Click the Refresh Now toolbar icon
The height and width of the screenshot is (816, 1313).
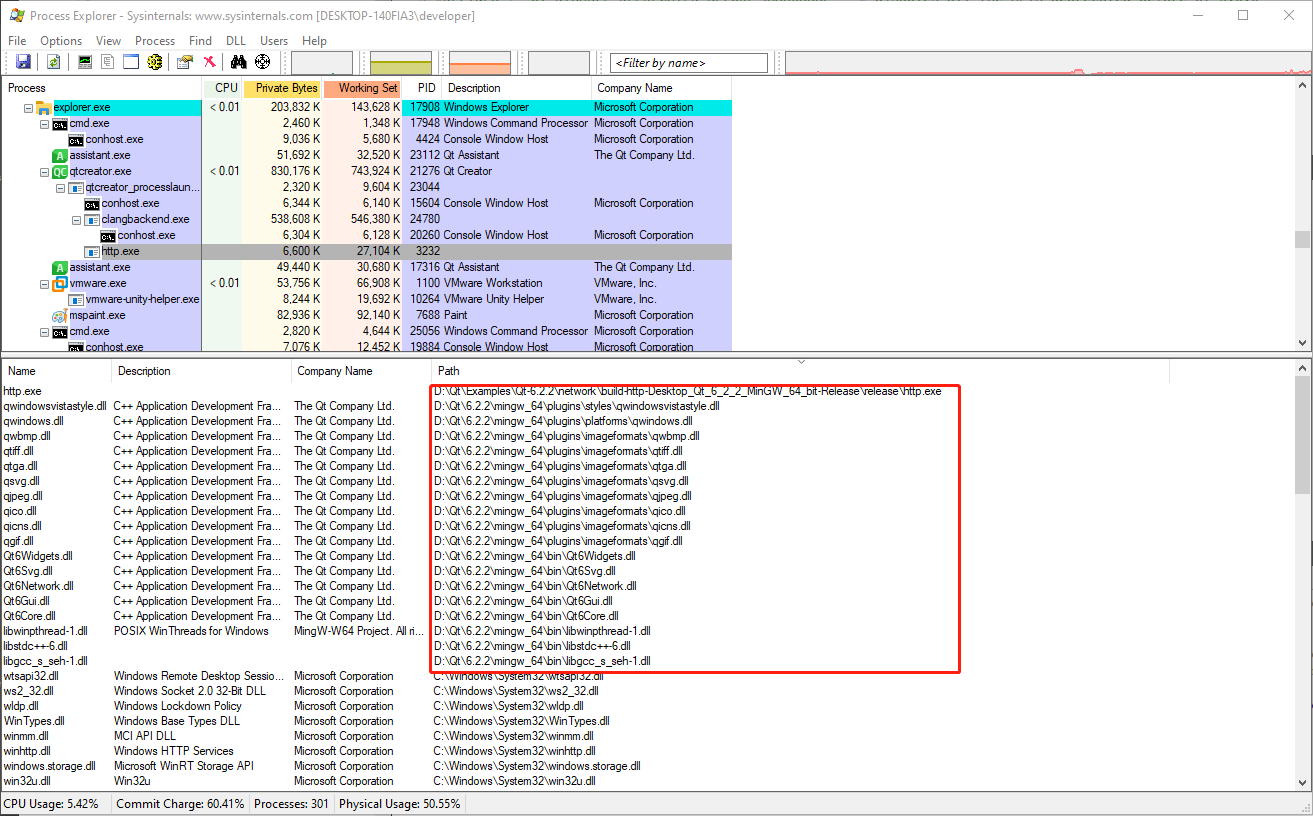click(x=53, y=61)
